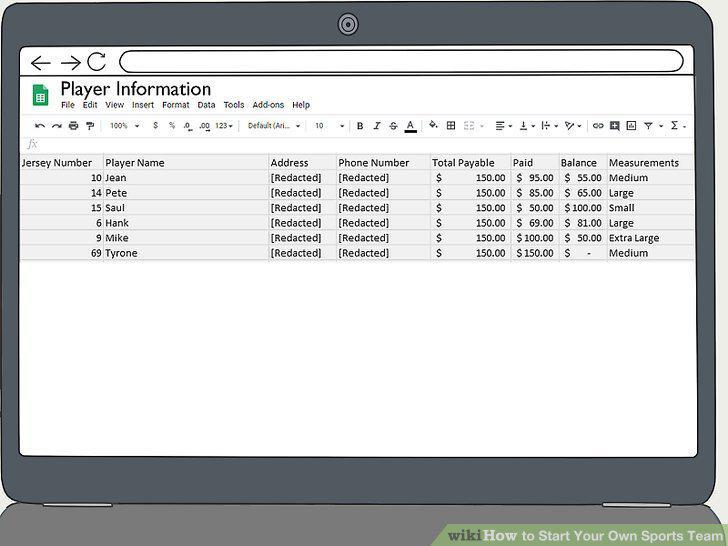The width and height of the screenshot is (728, 546).
Task: Open the borders grid icon
Action: tap(451, 125)
